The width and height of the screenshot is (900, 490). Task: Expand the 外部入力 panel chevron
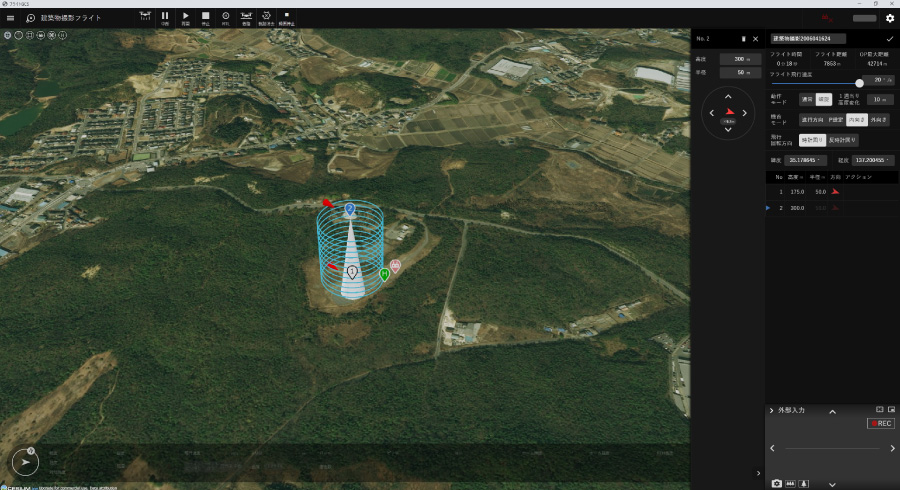772,411
